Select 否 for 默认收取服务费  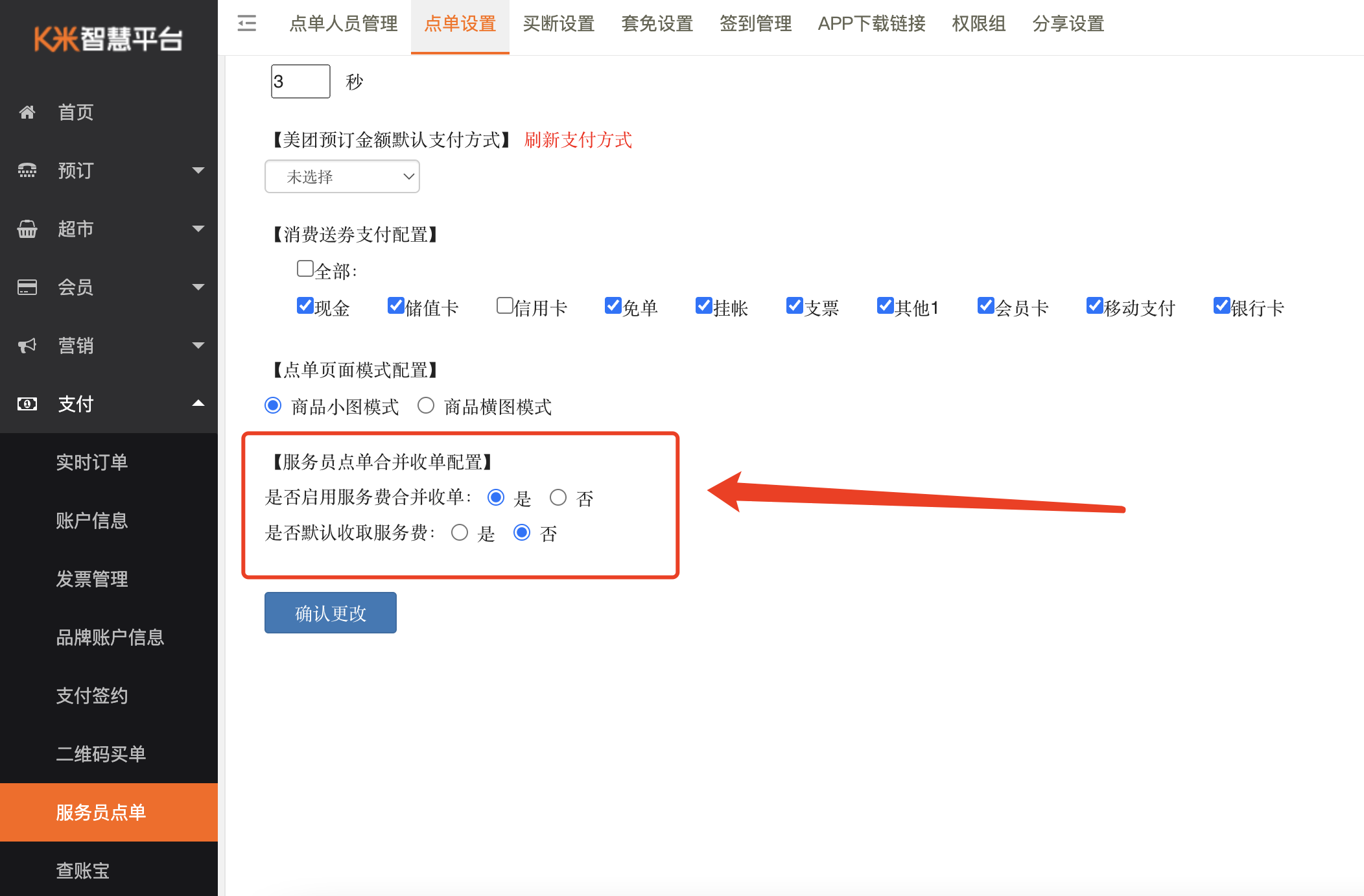(522, 533)
